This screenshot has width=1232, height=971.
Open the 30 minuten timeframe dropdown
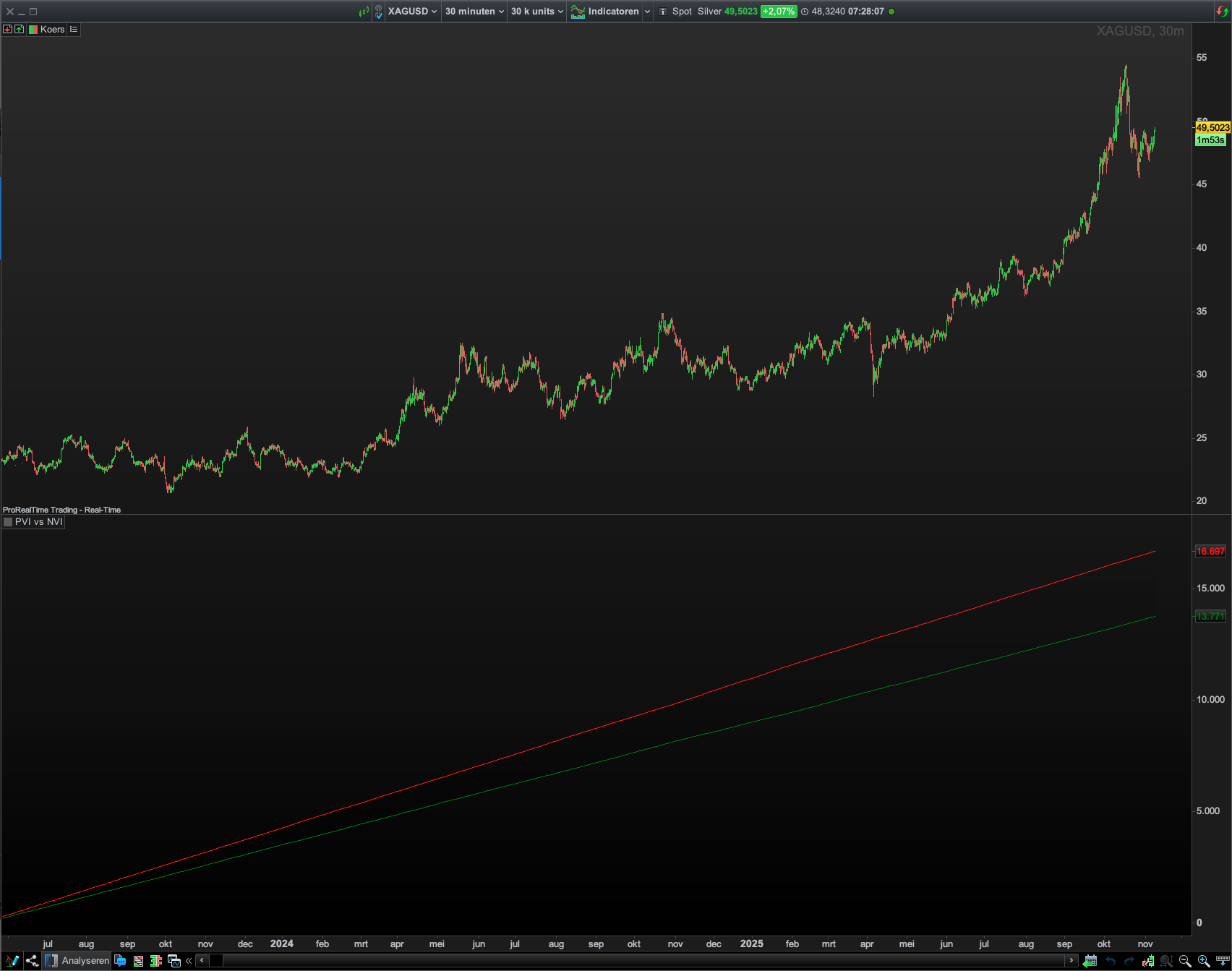click(474, 12)
